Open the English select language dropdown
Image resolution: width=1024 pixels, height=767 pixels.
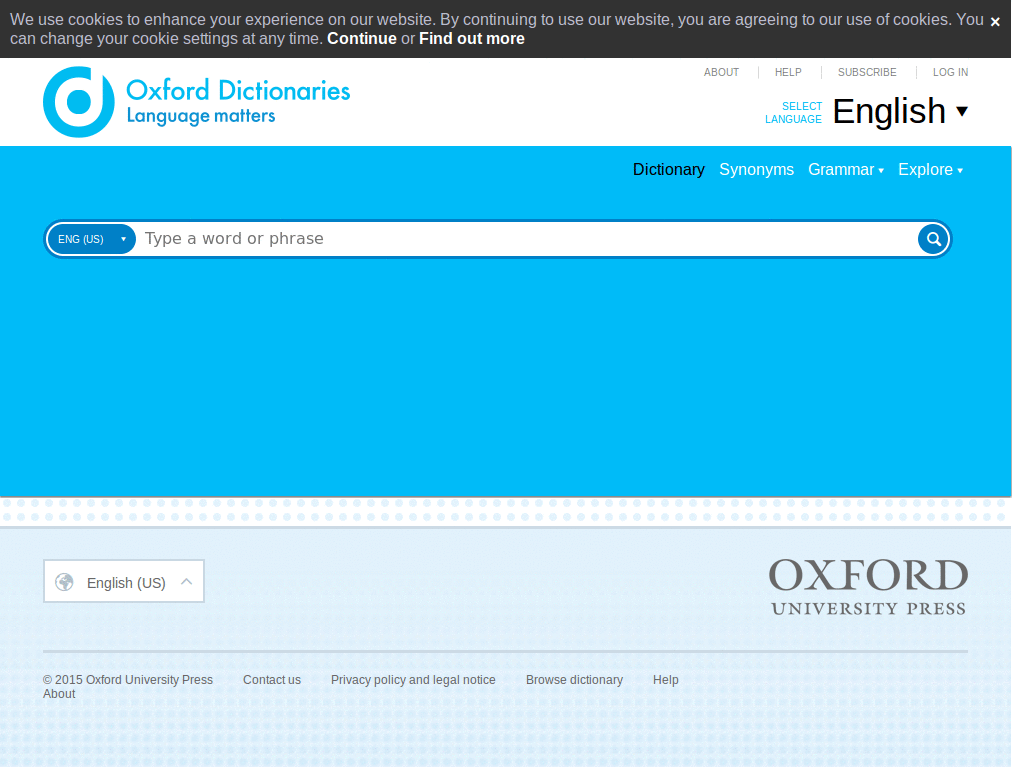click(x=900, y=111)
